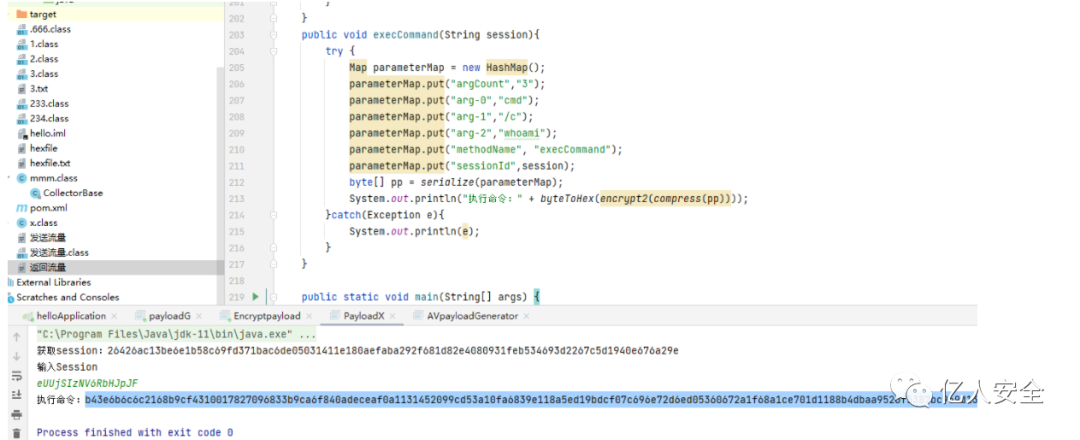Click the highlighted hex command output line
The width and height of the screenshot is (1080, 440).
(x=530, y=399)
